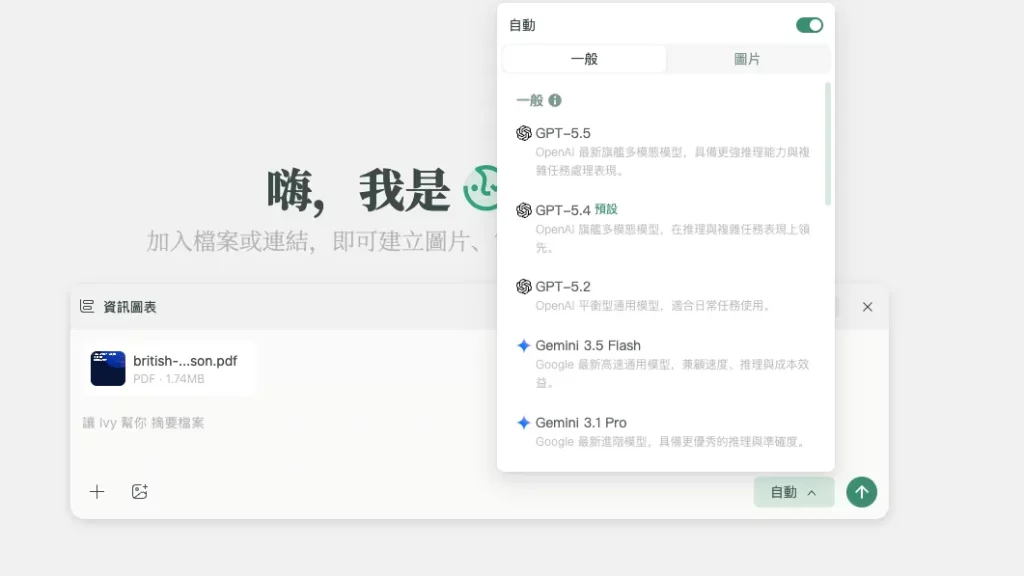
Task: Click the model list scrollbar
Action: pos(827,144)
